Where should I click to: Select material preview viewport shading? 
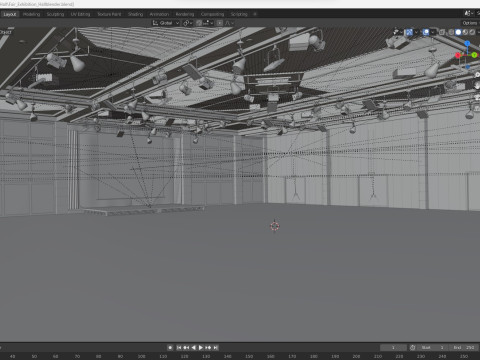tap(465, 32)
